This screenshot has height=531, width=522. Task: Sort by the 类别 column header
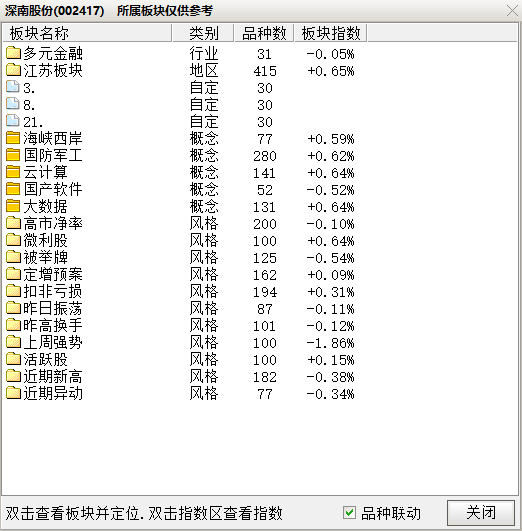(x=203, y=33)
